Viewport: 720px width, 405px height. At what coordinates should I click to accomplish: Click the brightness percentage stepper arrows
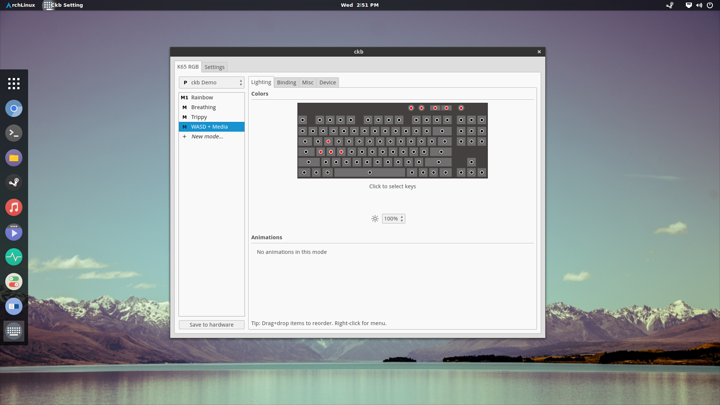[x=402, y=218]
